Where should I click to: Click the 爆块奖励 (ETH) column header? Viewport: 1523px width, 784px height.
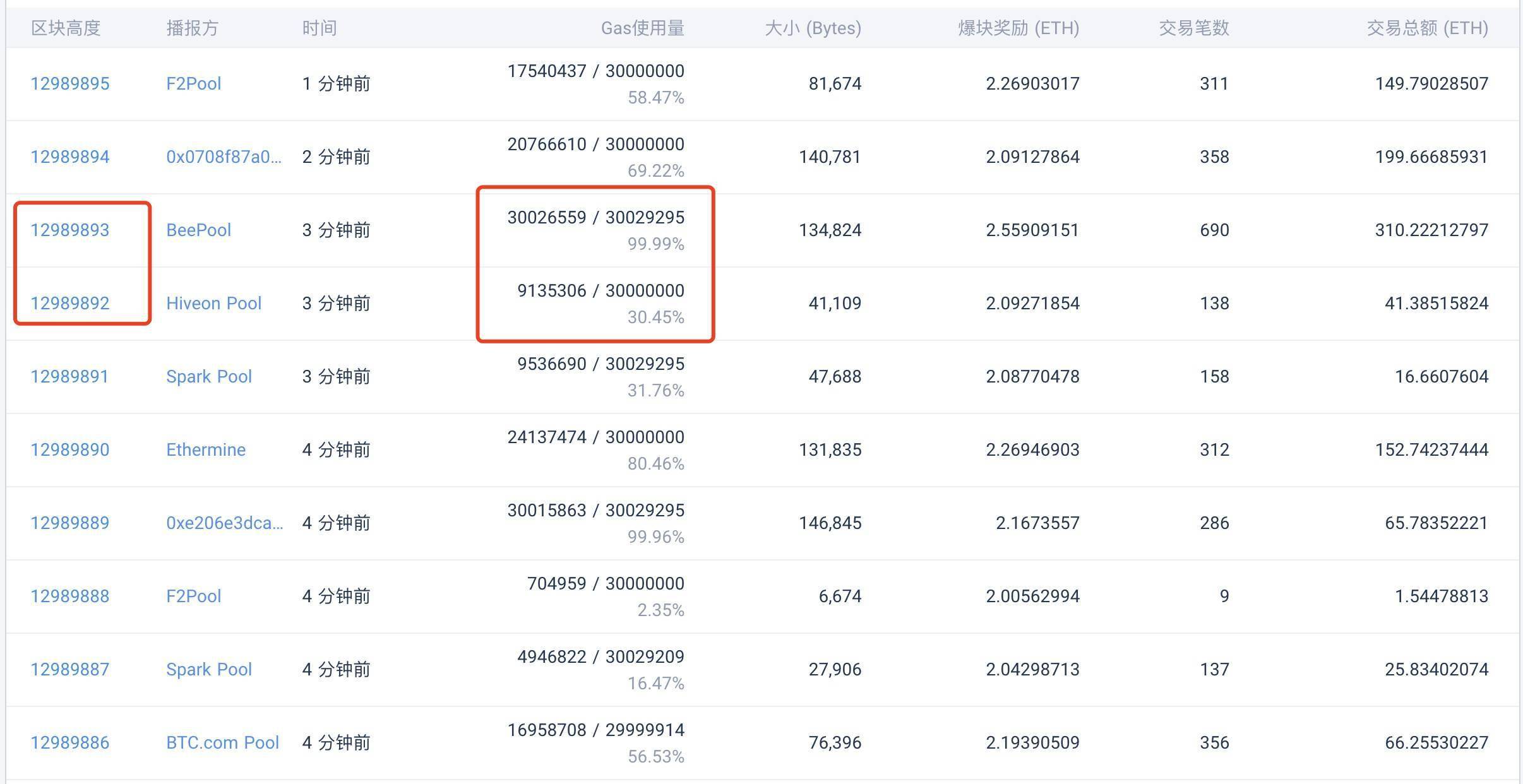[1018, 28]
